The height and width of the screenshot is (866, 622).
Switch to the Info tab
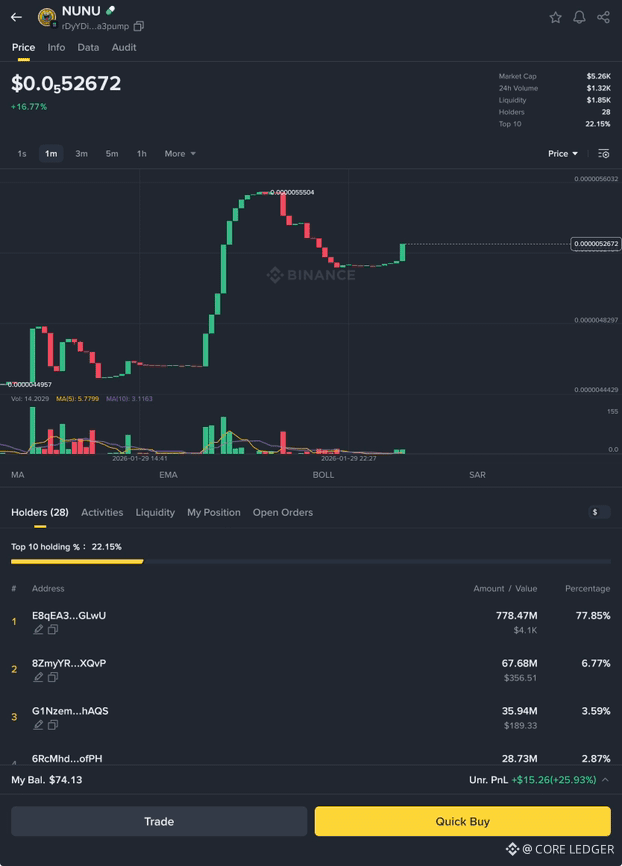click(x=56, y=47)
